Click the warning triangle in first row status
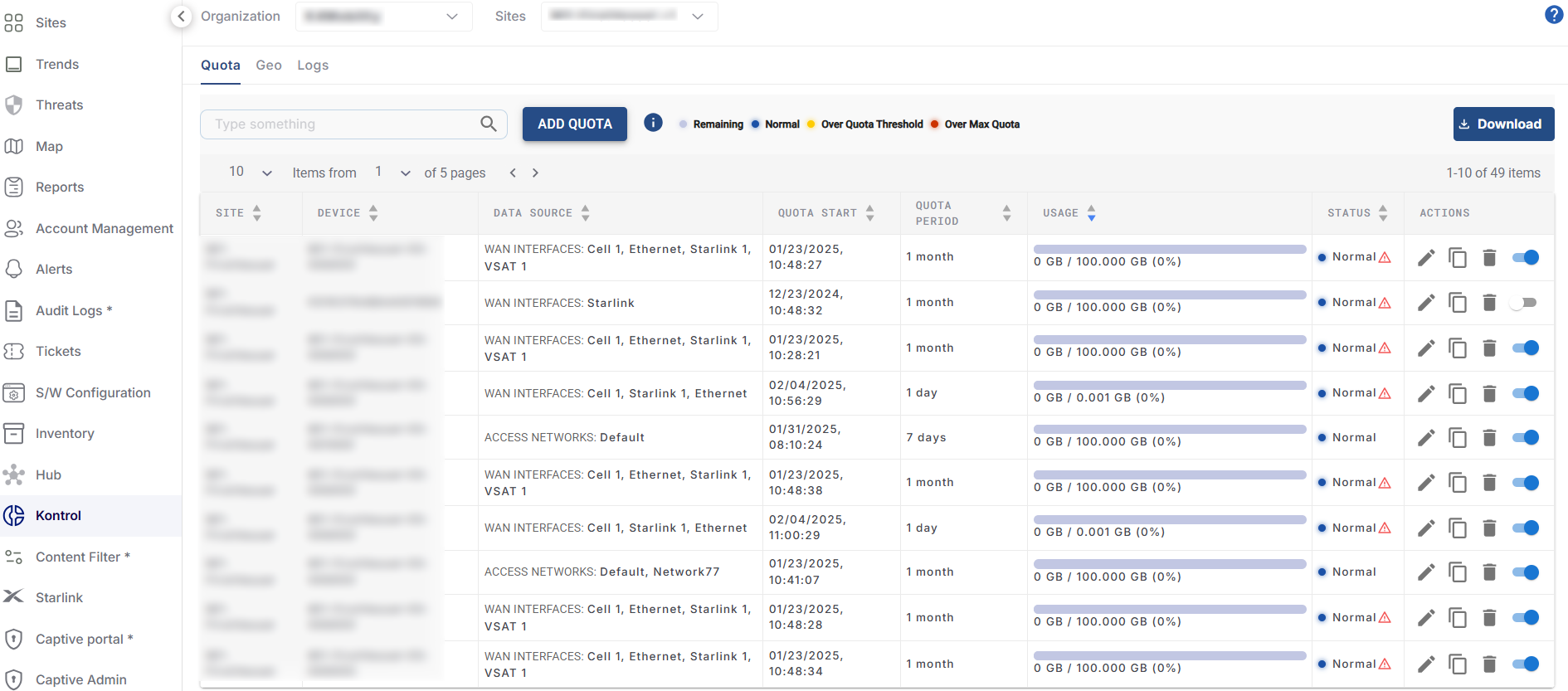Screen dimensions: 1568x691 (1385, 257)
